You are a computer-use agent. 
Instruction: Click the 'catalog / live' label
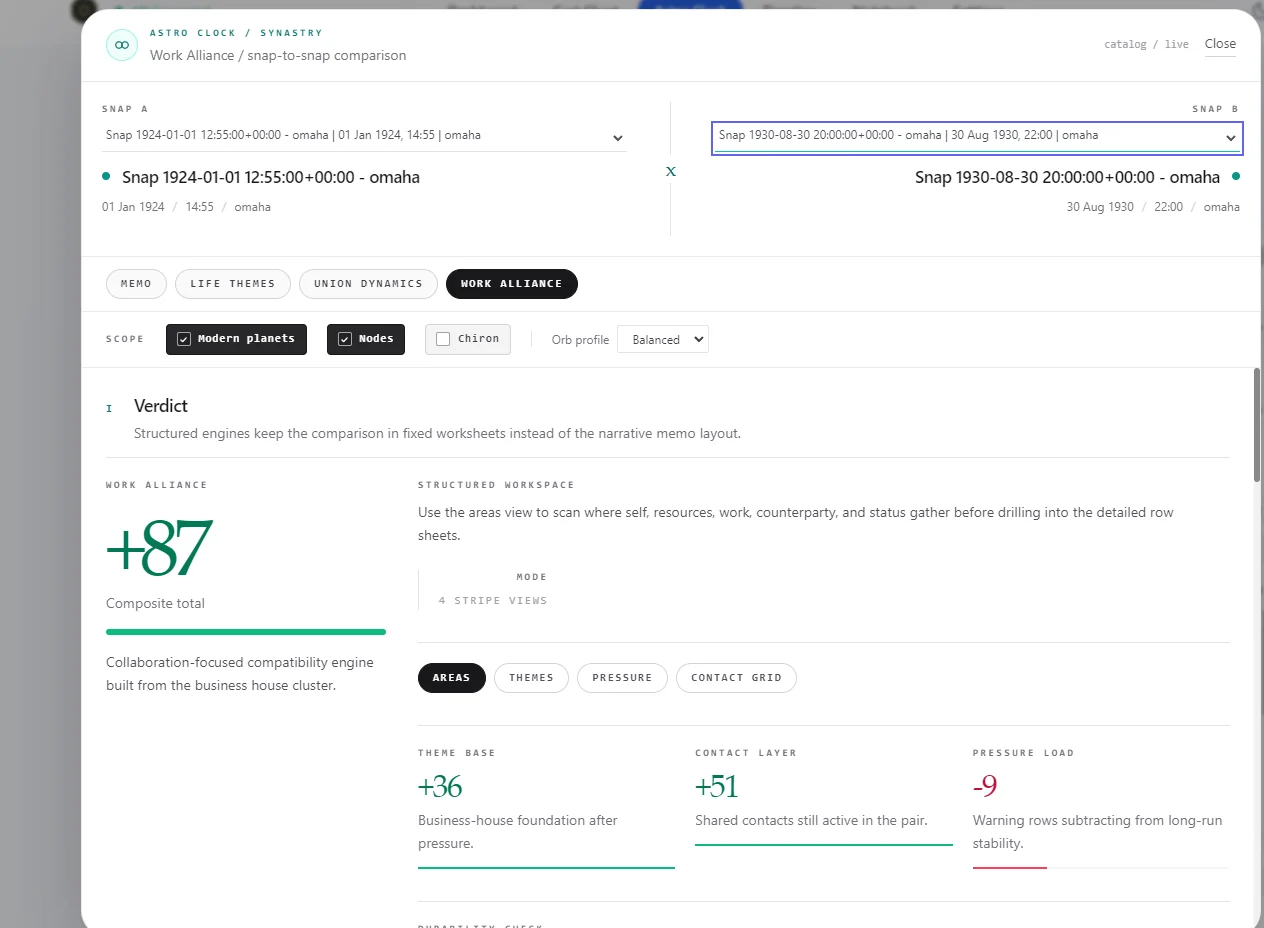1146,44
